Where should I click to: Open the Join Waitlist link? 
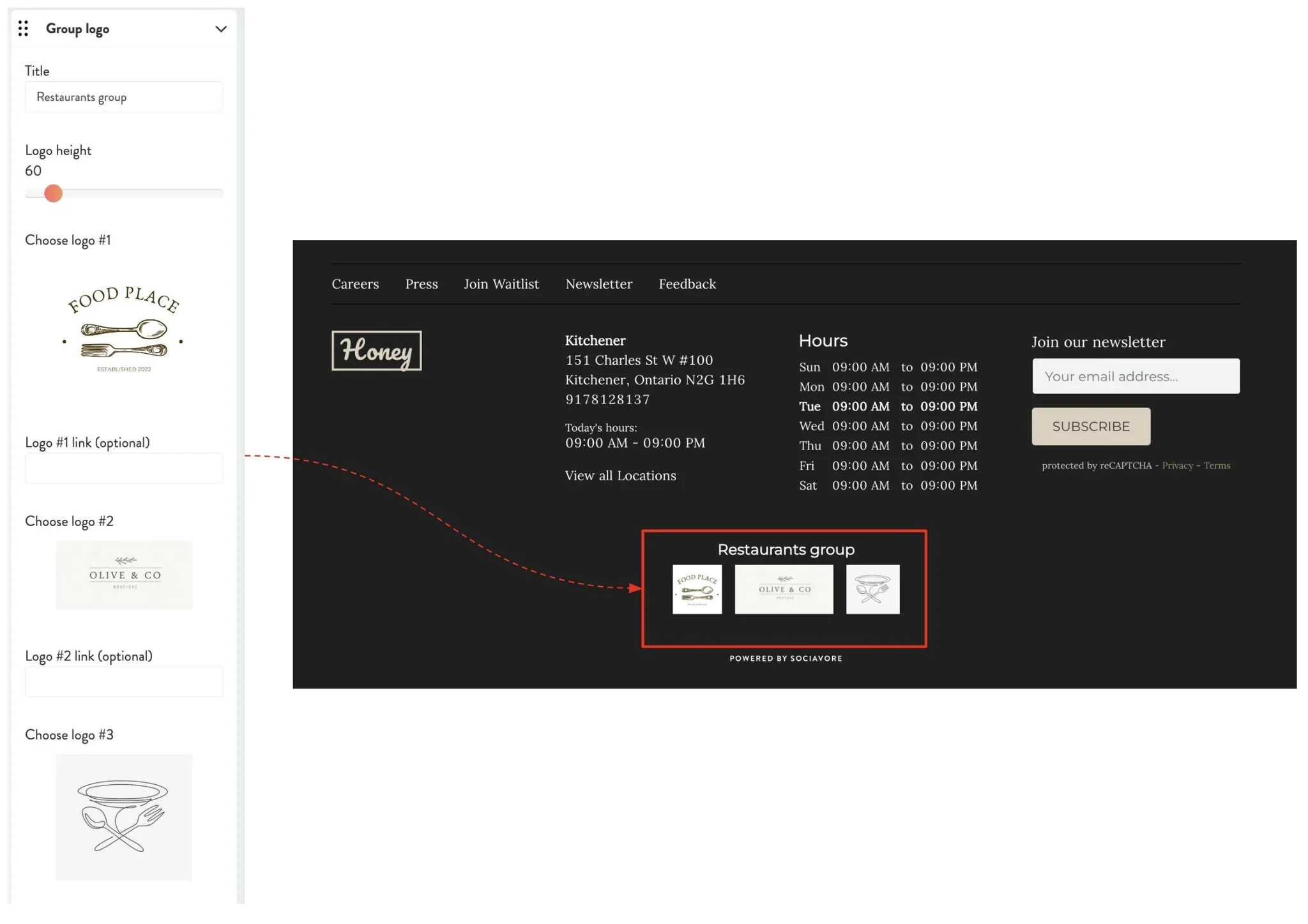tap(501, 284)
